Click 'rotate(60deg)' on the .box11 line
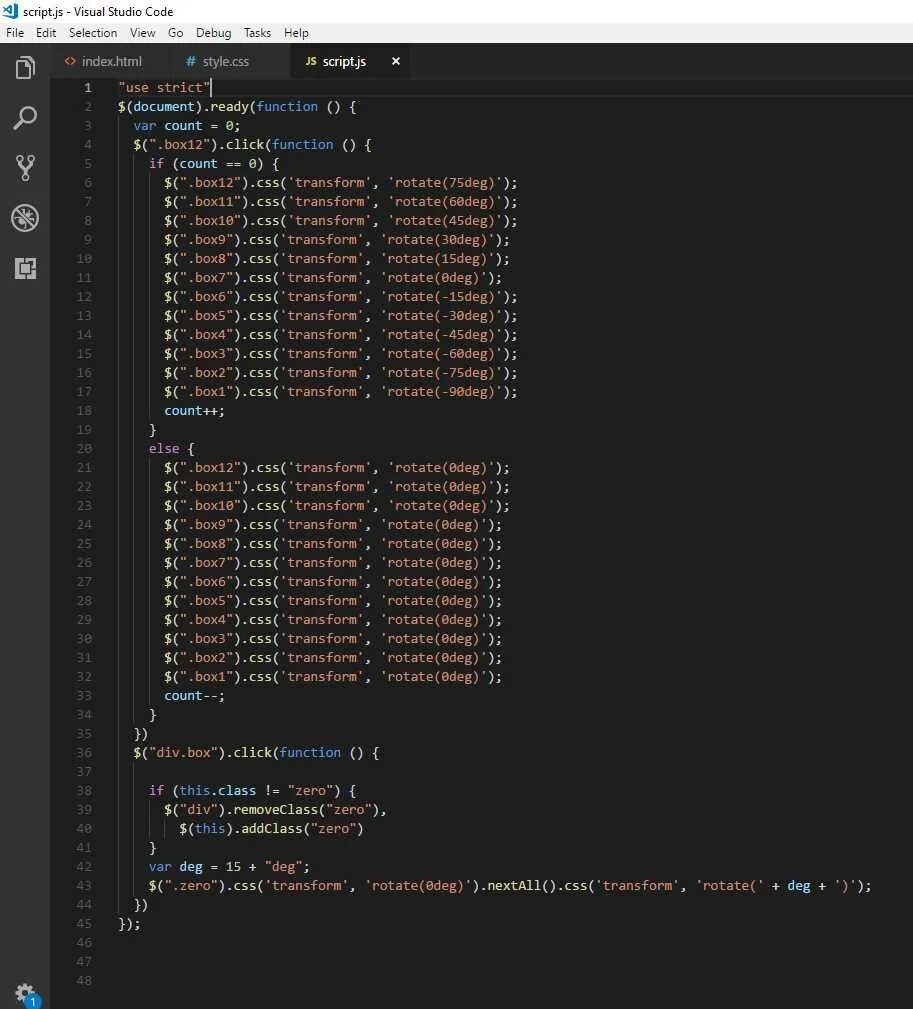 445,201
